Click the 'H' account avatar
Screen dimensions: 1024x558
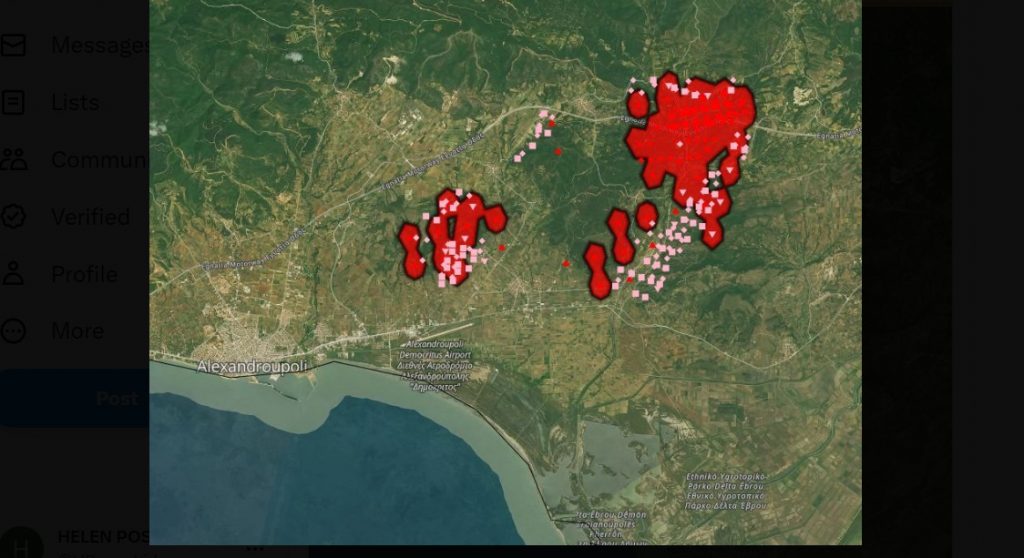[20, 545]
